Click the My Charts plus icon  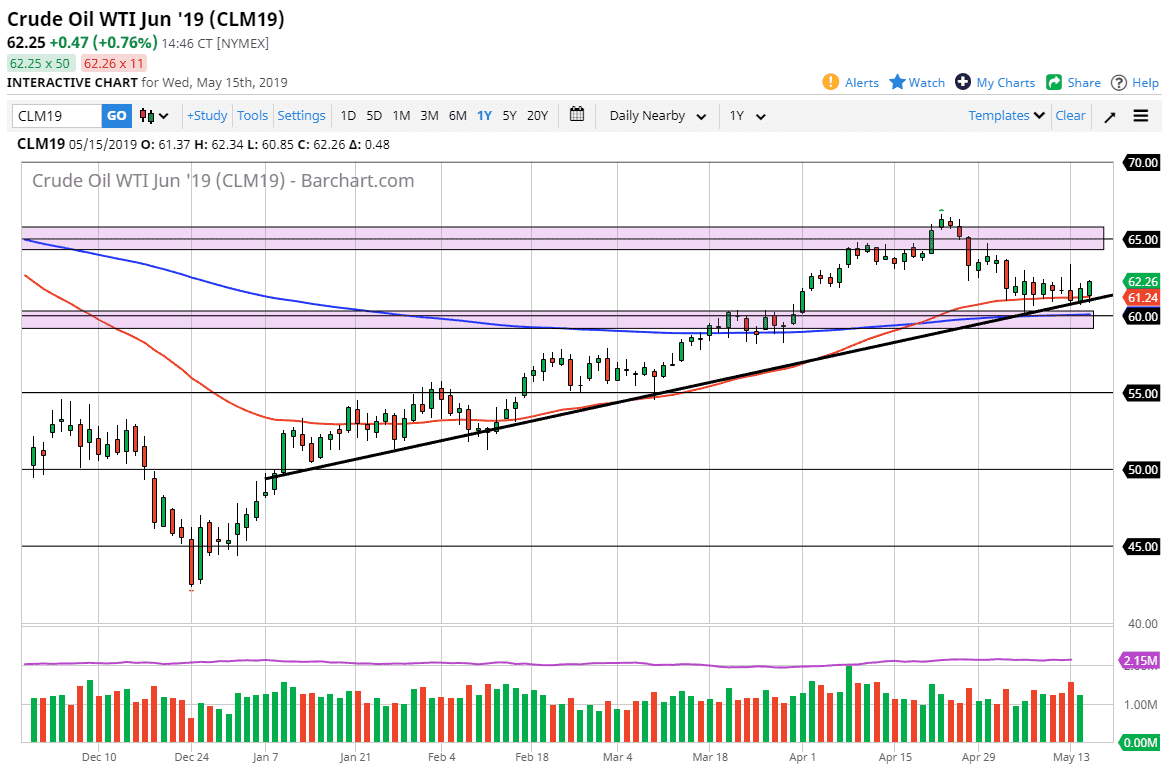[x=963, y=82]
